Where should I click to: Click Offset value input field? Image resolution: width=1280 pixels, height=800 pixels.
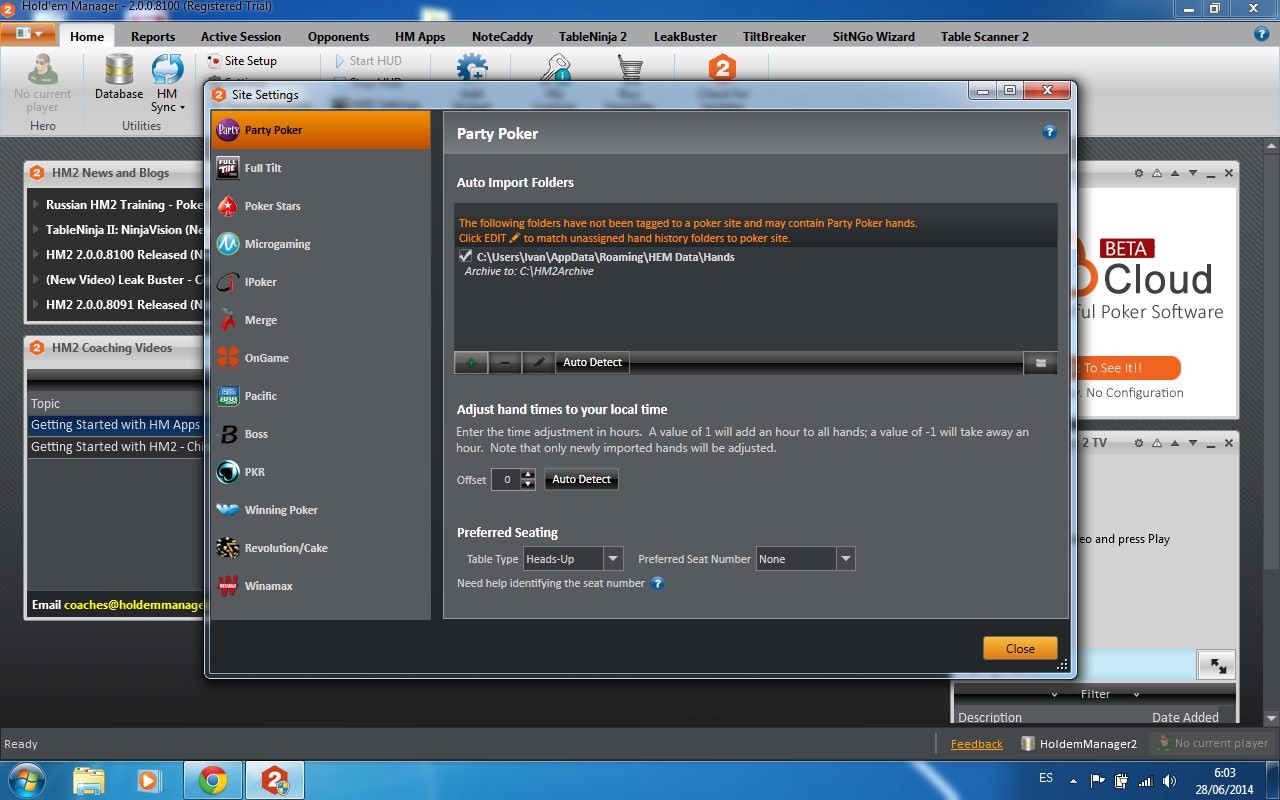coord(506,480)
